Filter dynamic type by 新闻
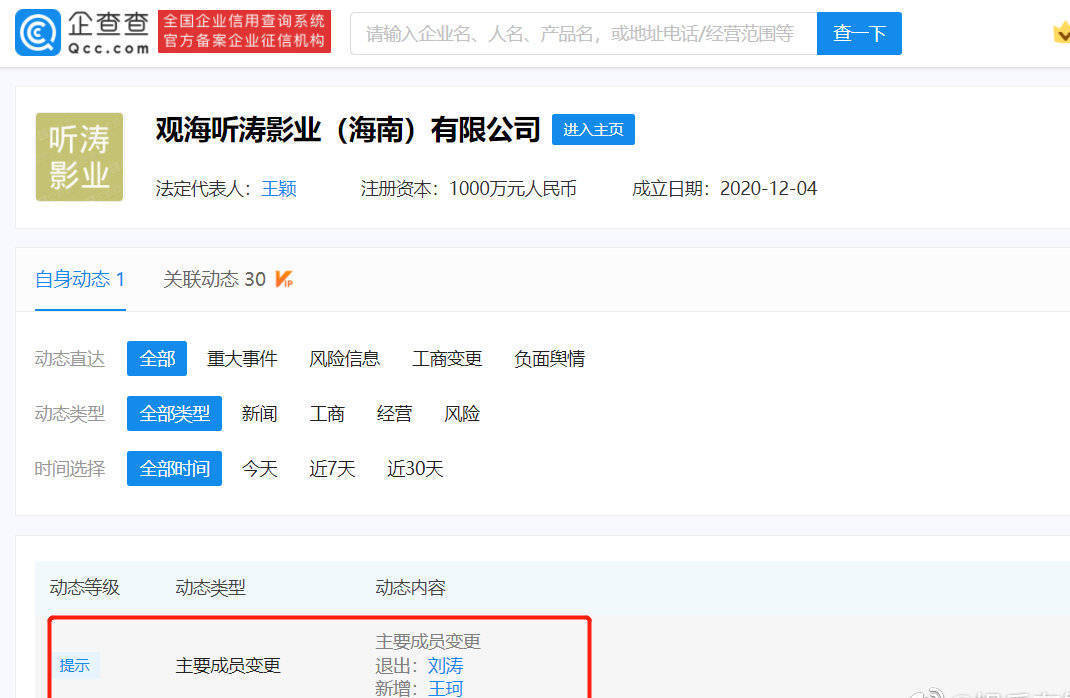 point(259,413)
